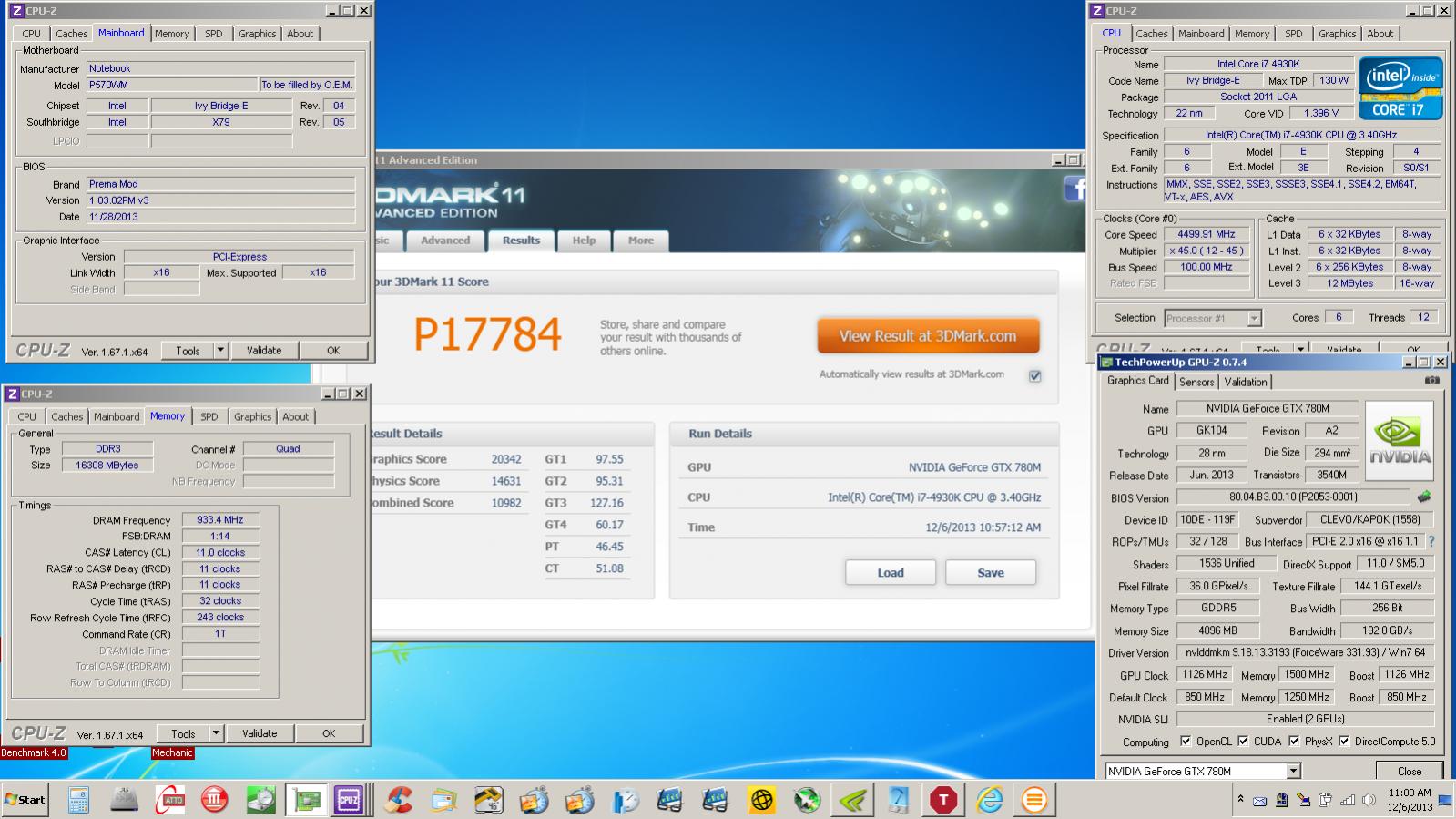
Task: Launch CCleaner from the taskbar
Action: [x=398, y=800]
